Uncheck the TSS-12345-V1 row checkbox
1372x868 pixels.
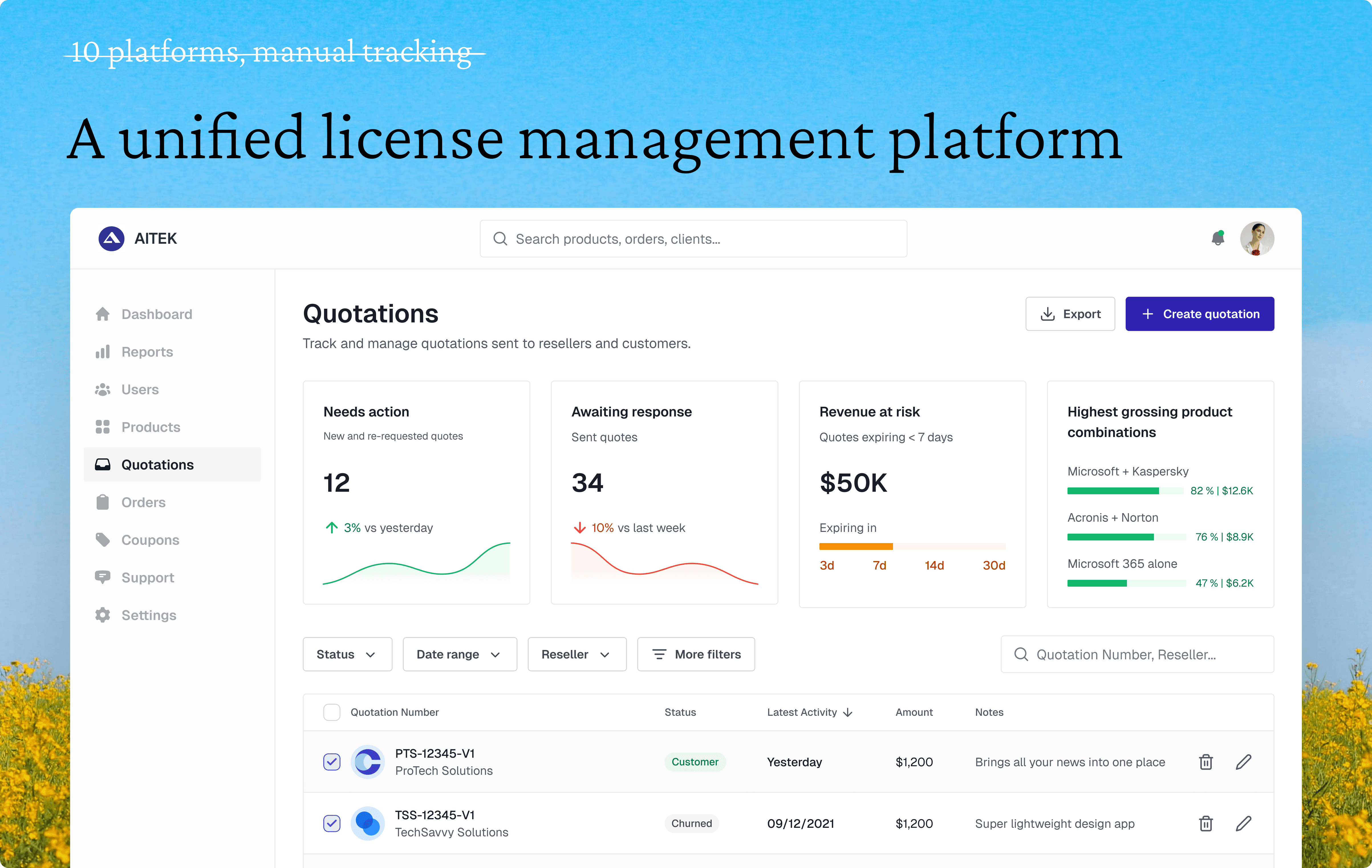click(x=332, y=824)
